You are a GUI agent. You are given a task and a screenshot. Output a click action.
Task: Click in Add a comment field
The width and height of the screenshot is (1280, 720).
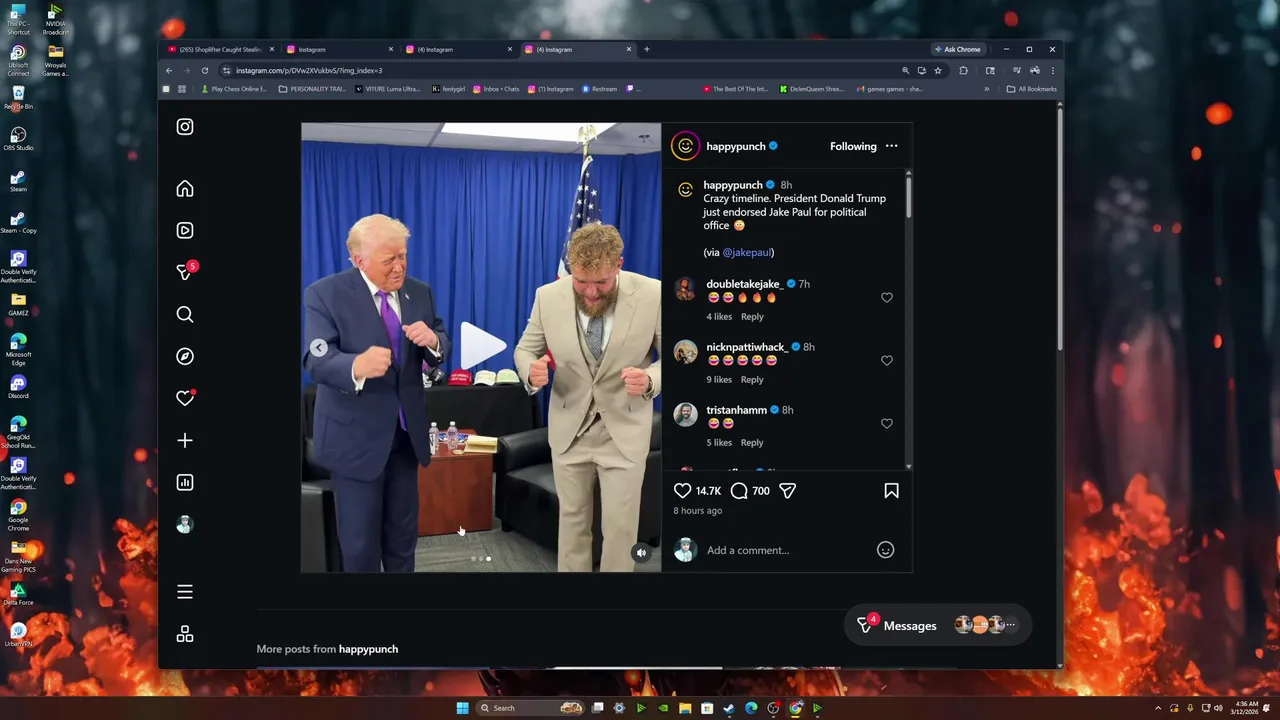click(x=785, y=550)
